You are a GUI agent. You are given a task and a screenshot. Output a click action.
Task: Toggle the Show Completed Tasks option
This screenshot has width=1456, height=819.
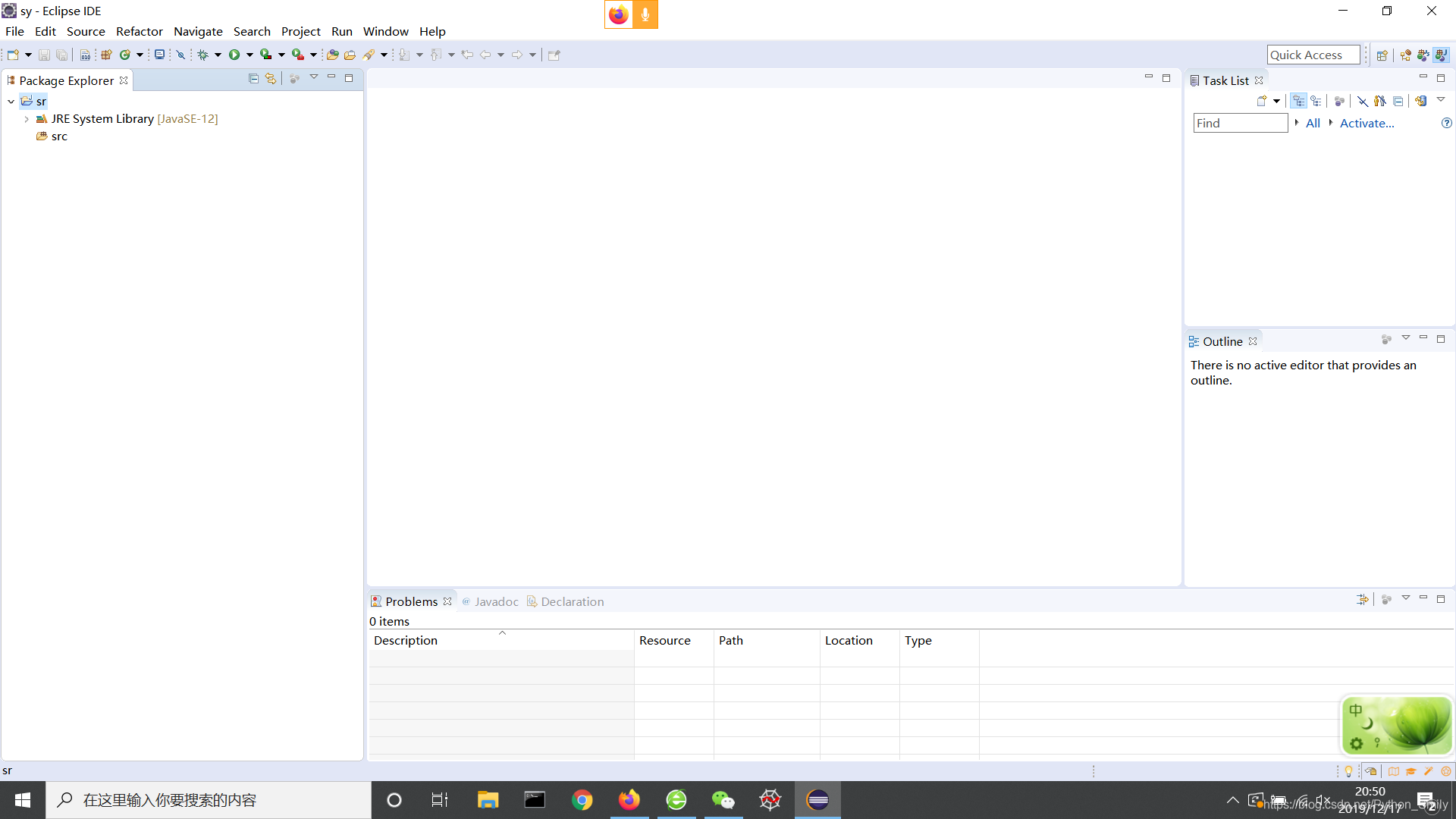point(1363,100)
